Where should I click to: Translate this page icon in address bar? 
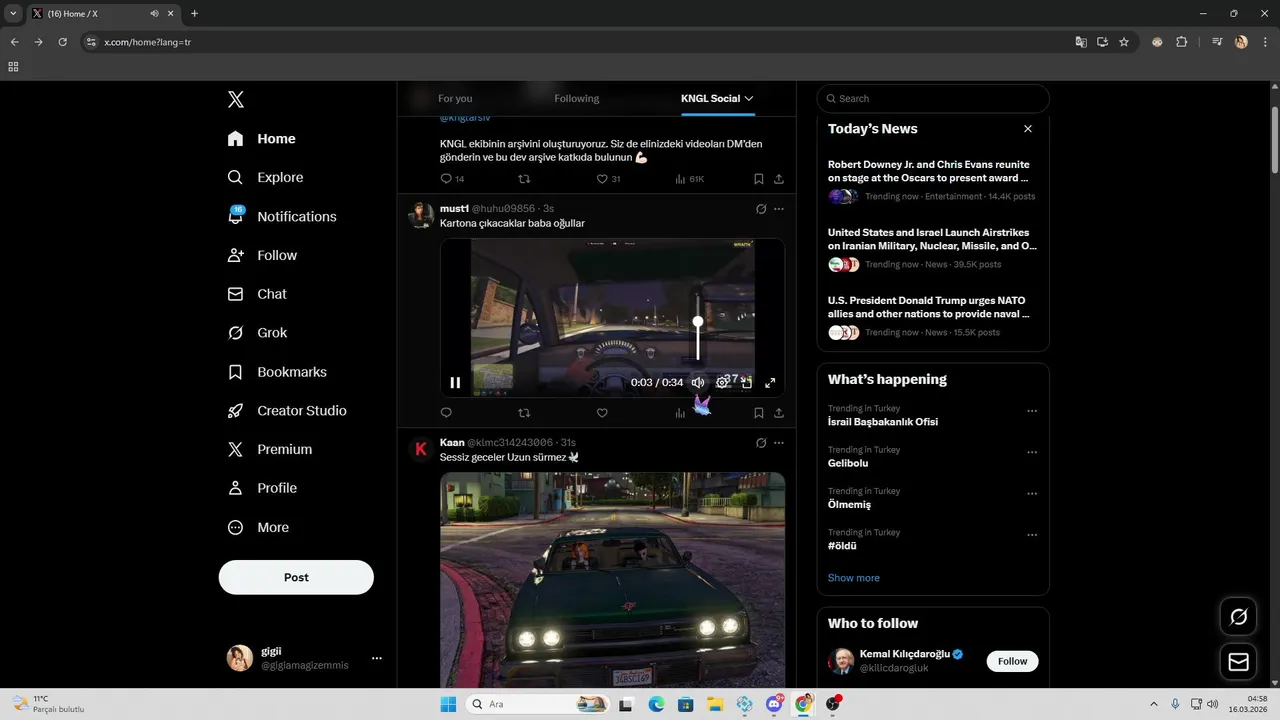pos(1080,42)
